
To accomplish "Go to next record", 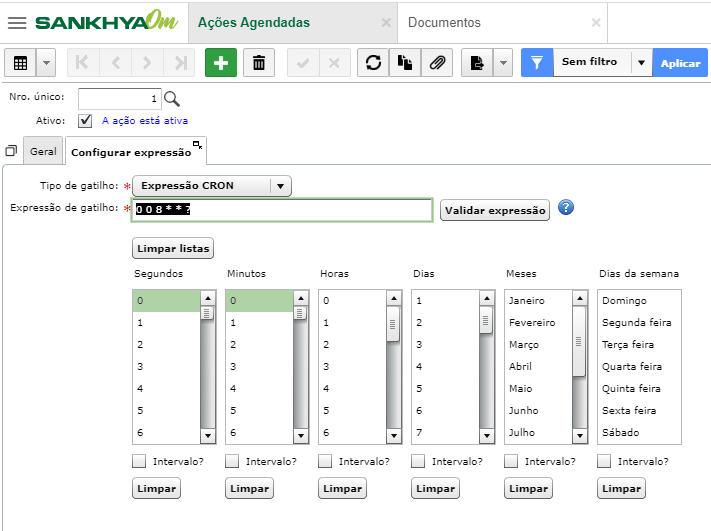I will 147,63.
